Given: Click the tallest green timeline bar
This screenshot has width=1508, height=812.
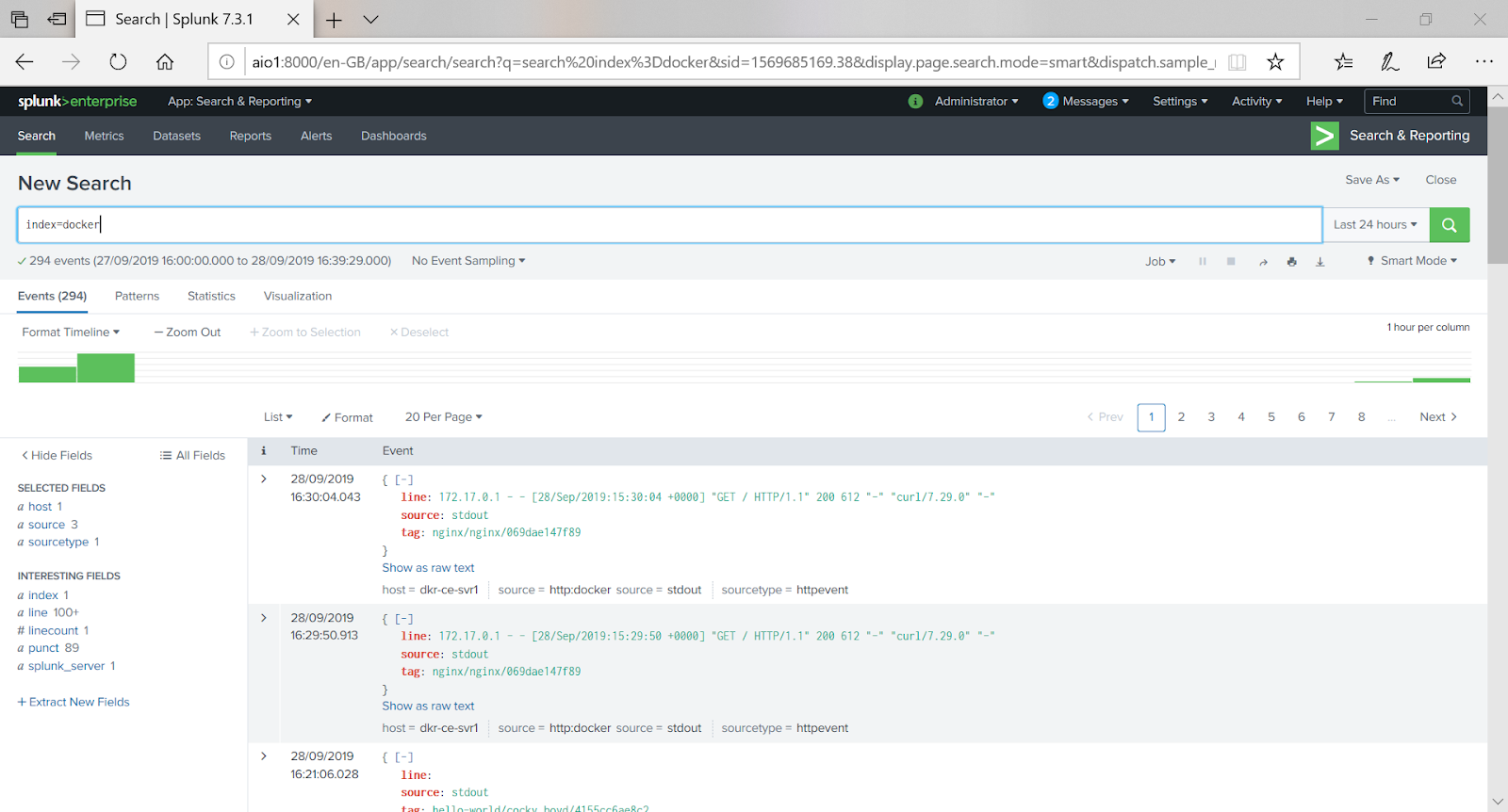Looking at the screenshot, I should (x=106, y=367).
